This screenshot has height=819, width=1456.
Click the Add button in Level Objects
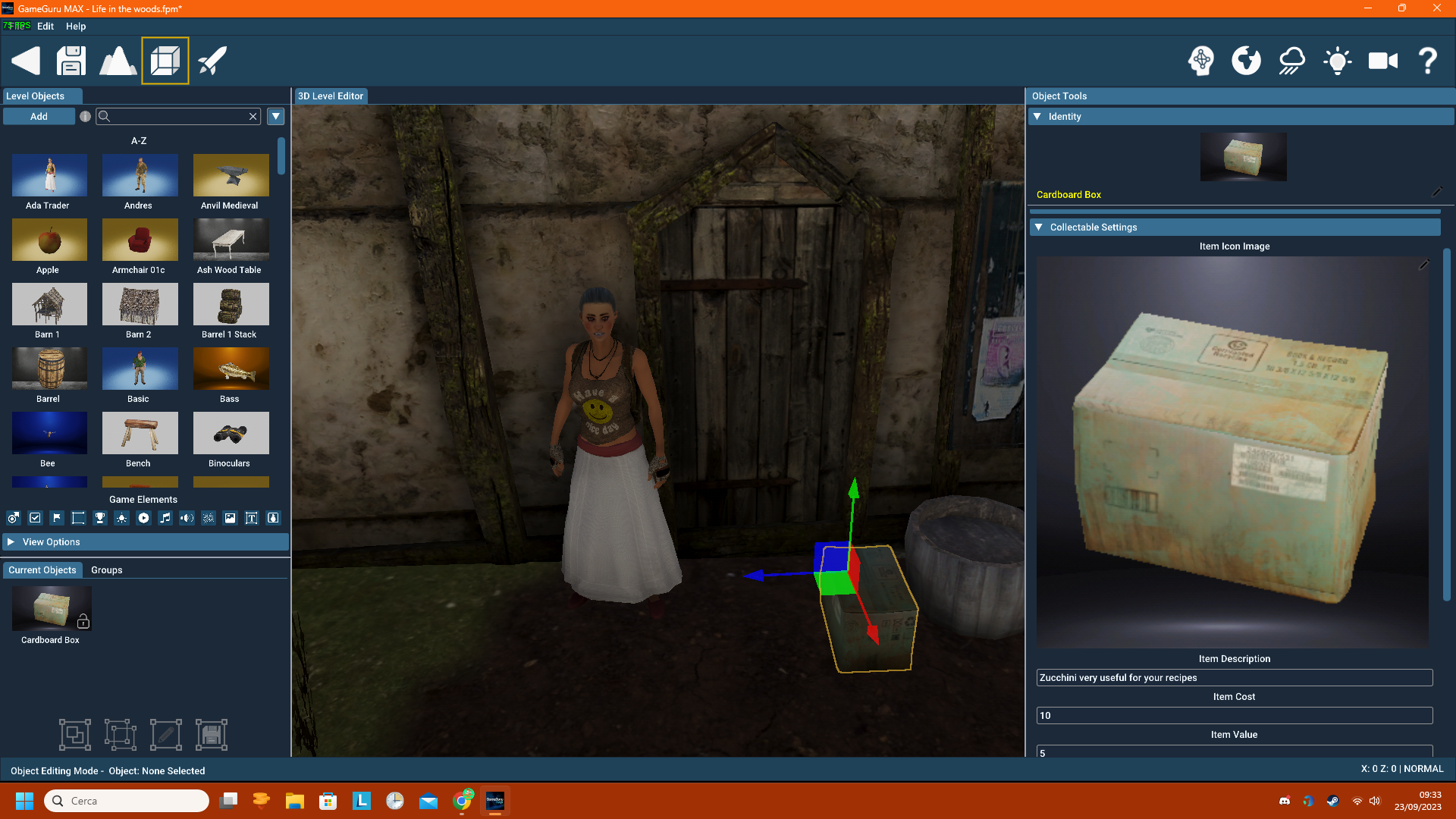coord(38,116)
